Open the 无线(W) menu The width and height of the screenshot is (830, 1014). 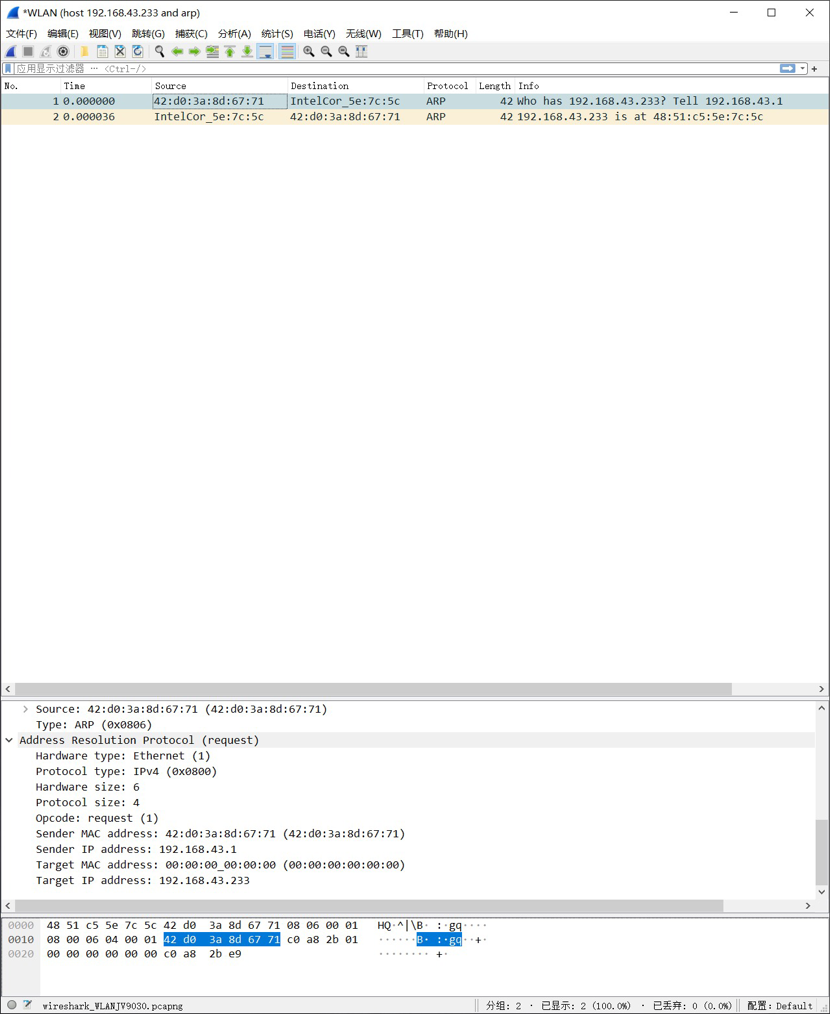point(364,34)
